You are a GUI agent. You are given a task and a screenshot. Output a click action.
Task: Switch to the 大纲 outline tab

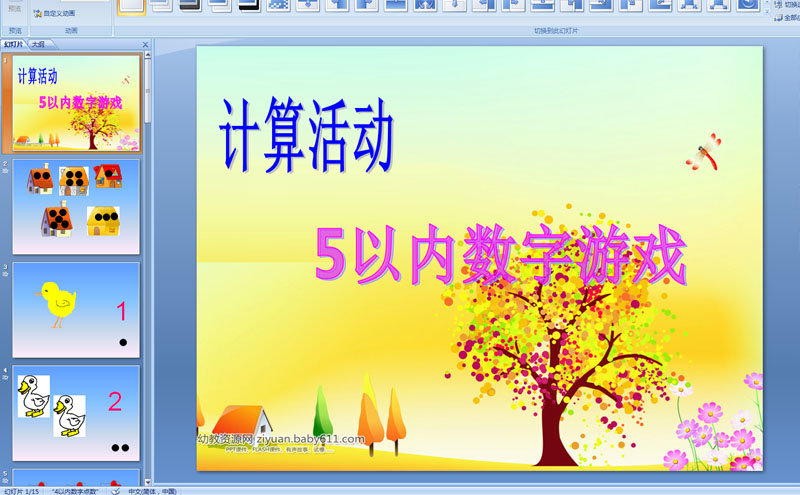point(38,44)
